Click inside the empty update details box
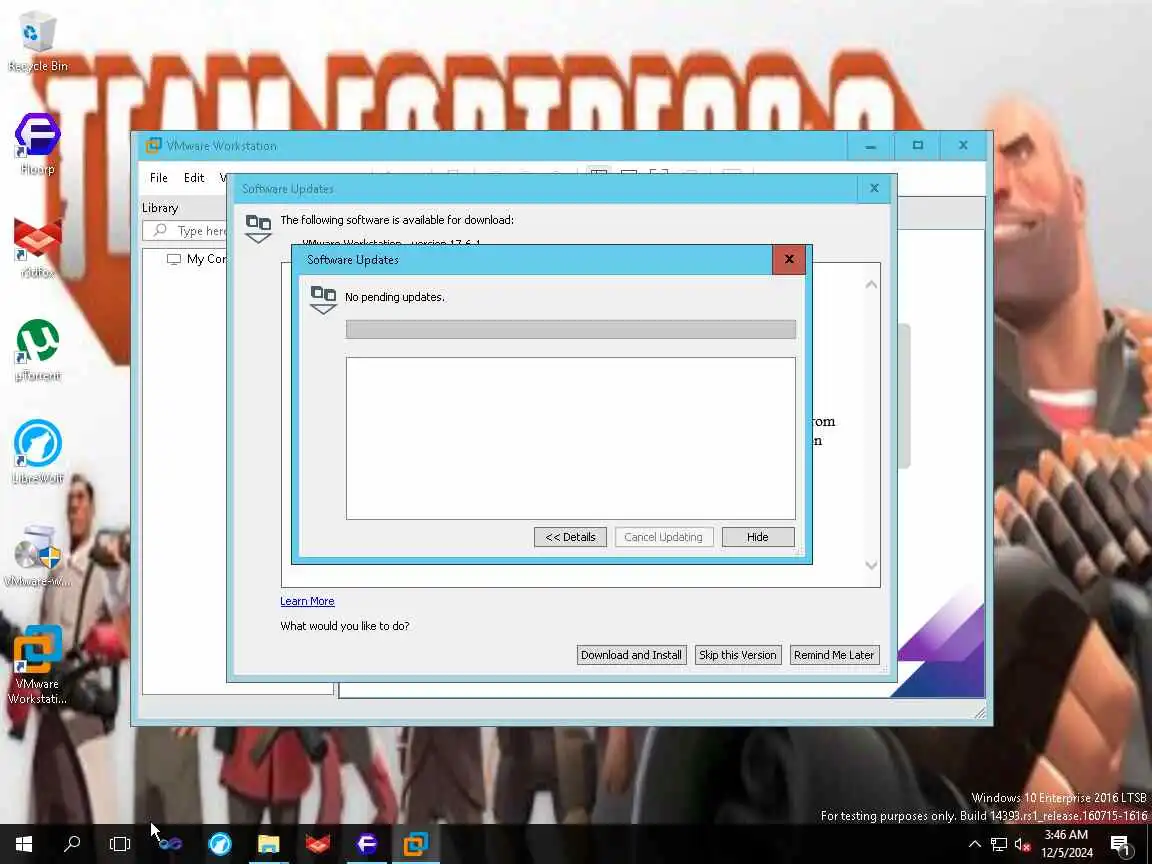 click(571, 438)
